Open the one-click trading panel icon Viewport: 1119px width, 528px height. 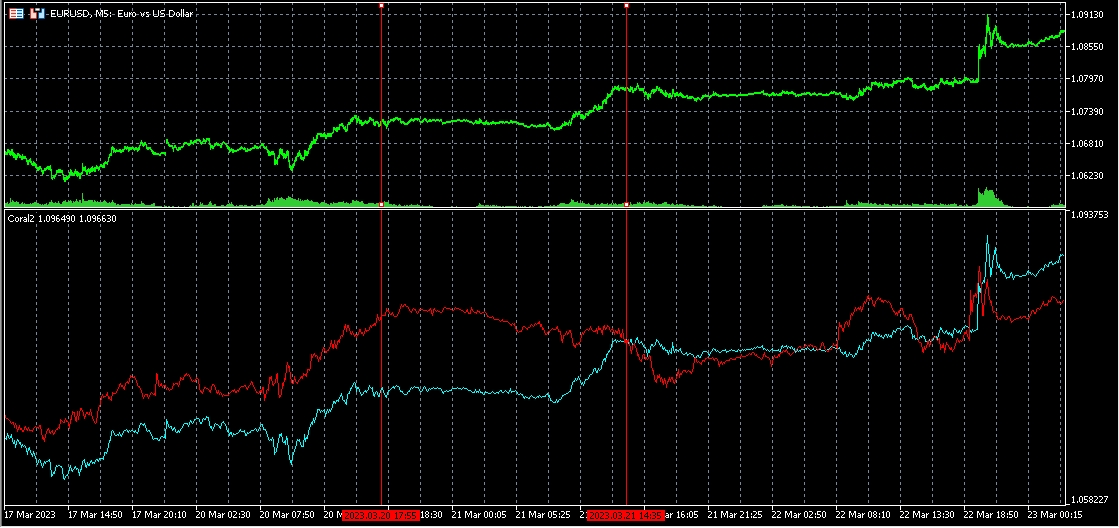tap(37, 14)
